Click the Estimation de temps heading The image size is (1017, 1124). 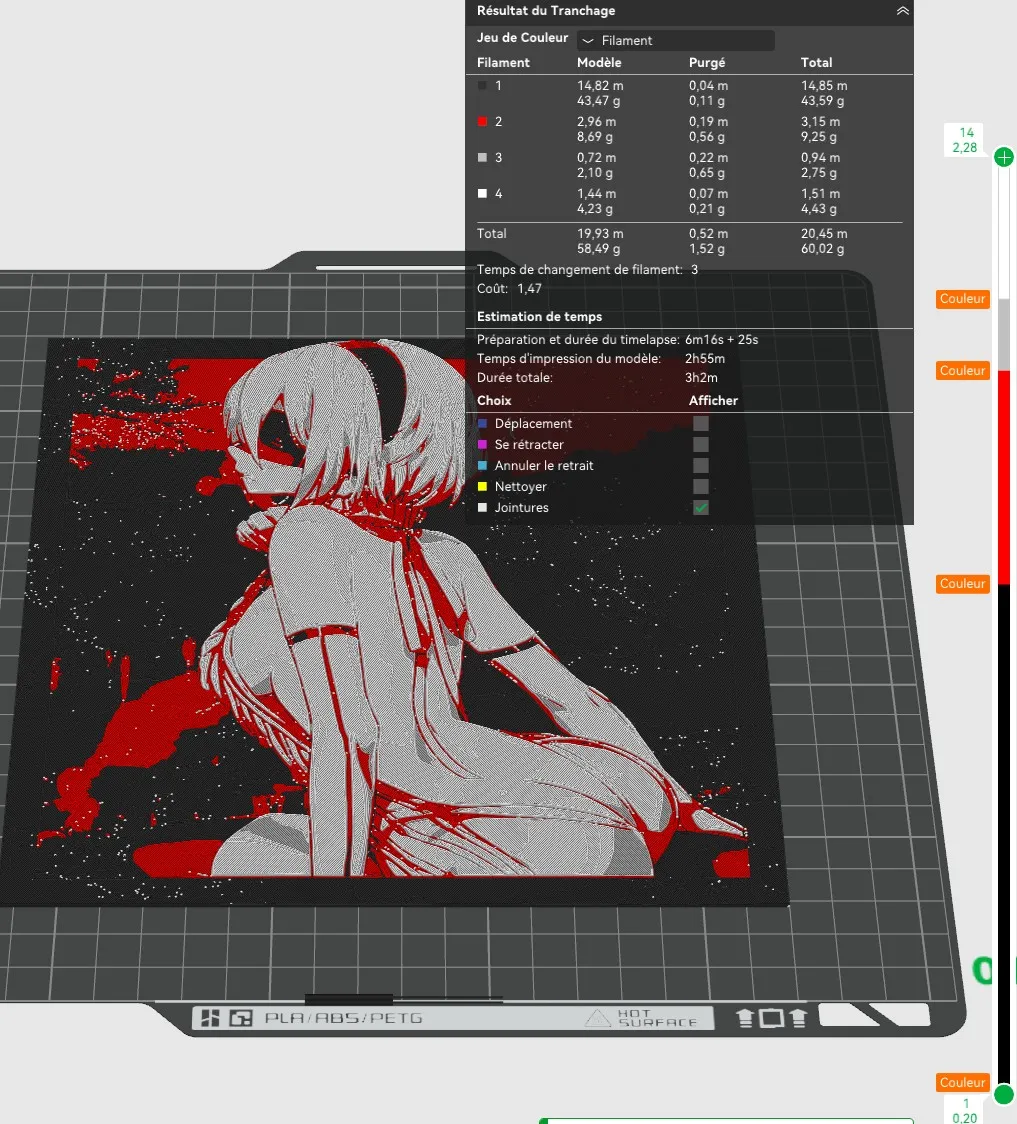(x=539, y=316)
